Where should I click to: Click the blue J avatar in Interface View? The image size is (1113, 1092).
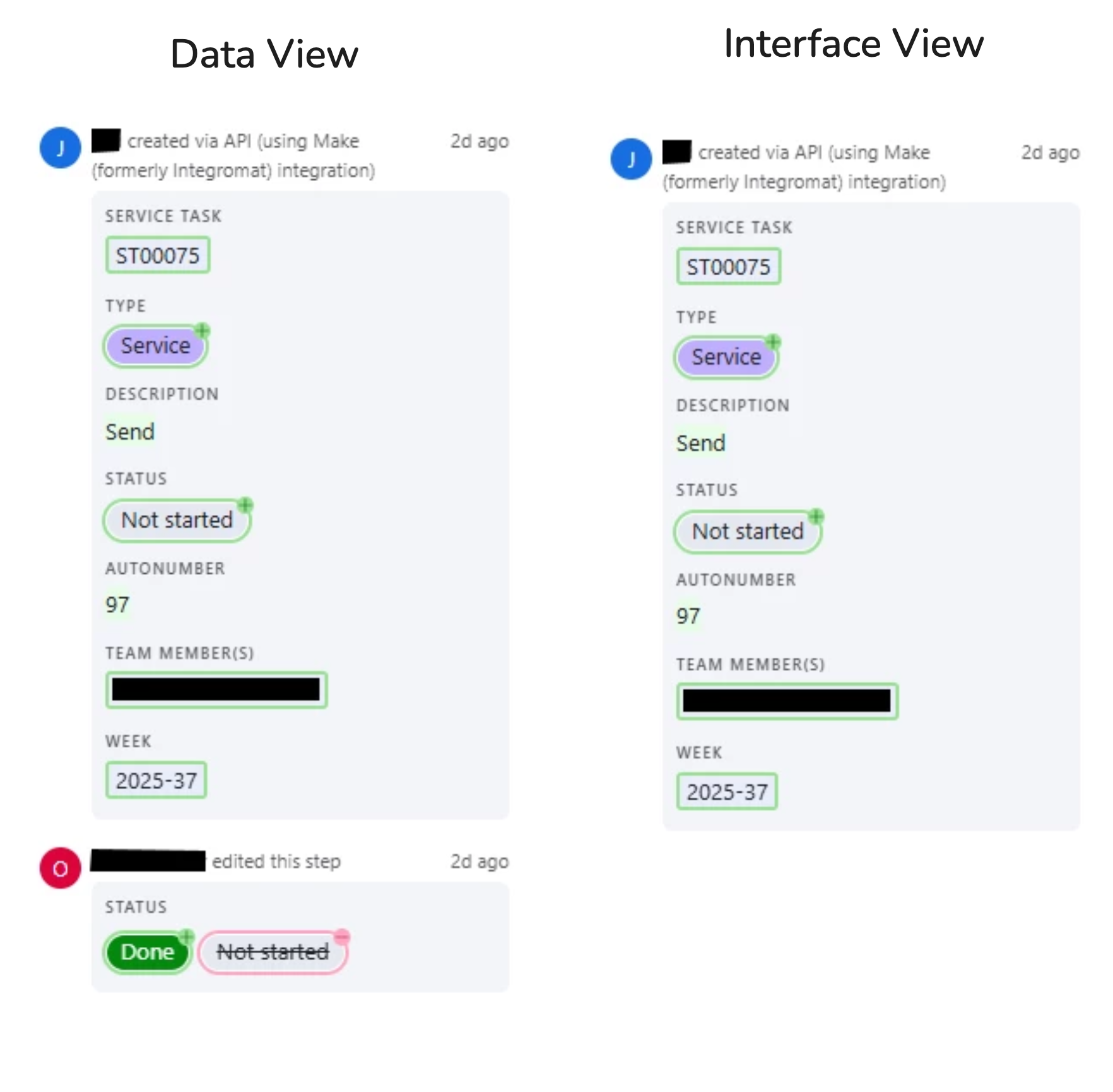click(631, 159)
